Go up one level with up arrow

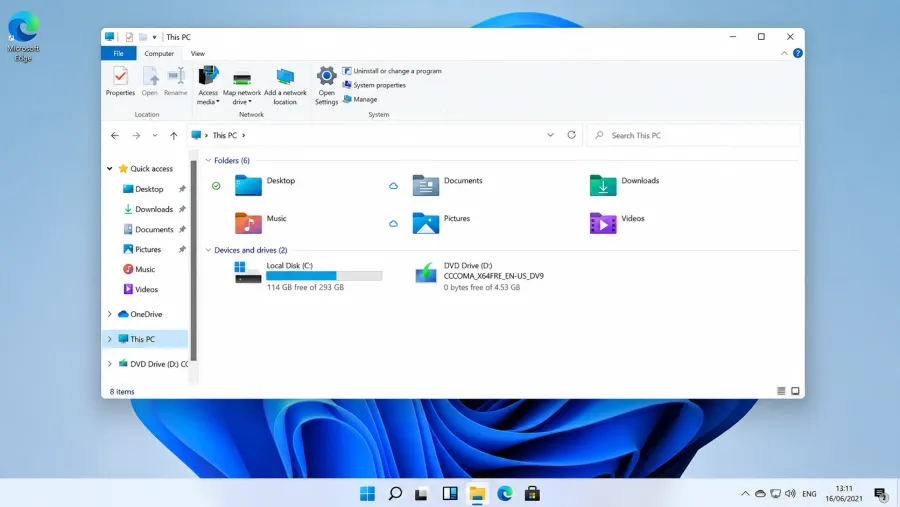(173, 136)
